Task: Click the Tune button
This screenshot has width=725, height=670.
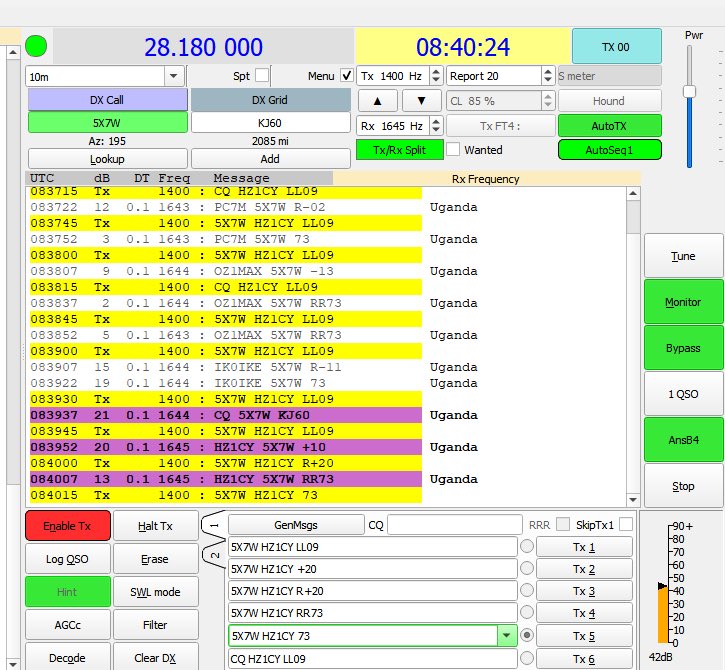Action: point(683,256)
